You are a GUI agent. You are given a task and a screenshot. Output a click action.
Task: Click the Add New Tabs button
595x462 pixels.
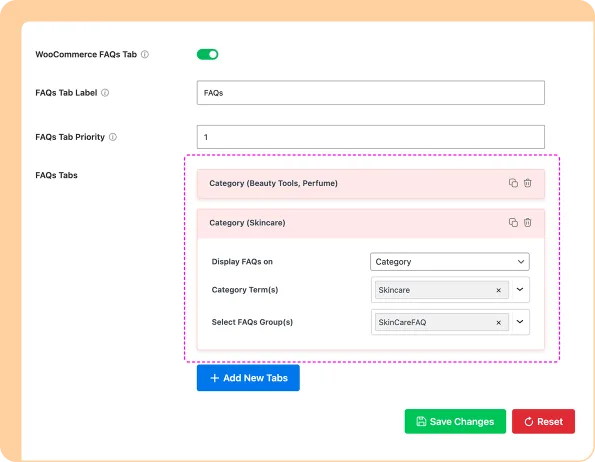pos(248,378)
